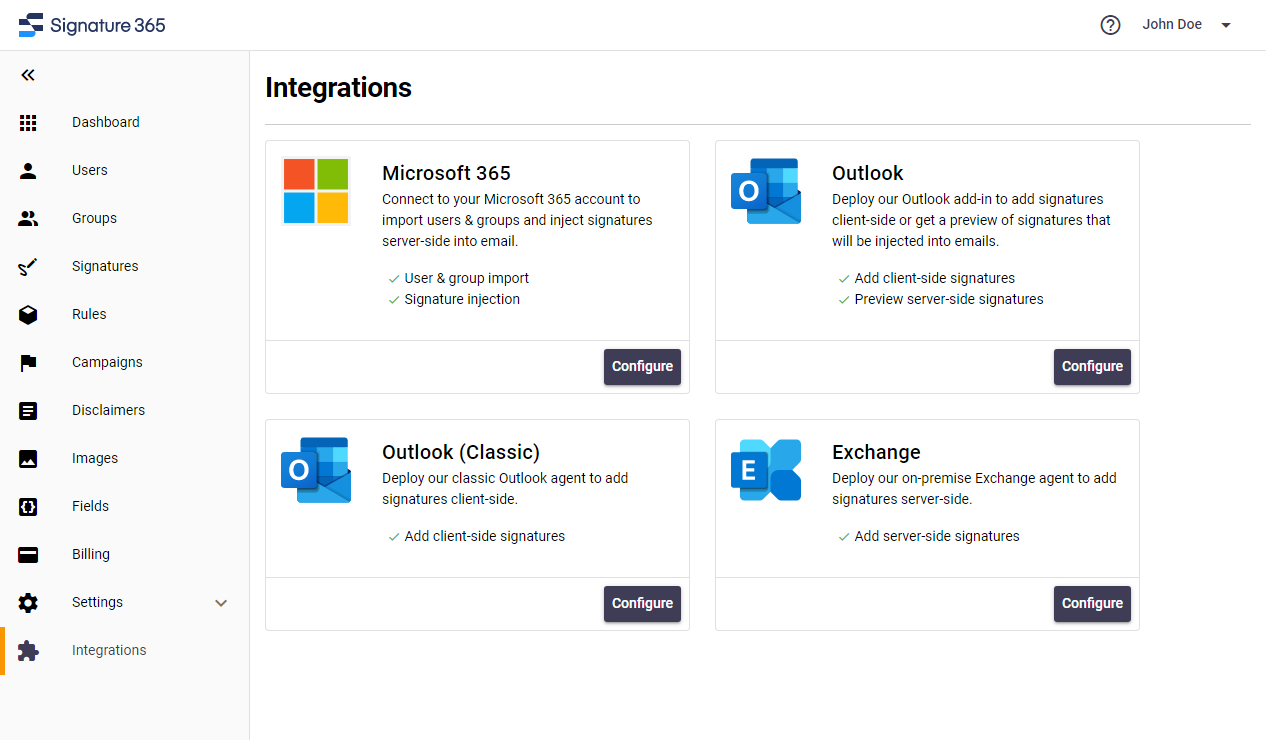Open the Rules menu item
The height and width of the screenshot is (740, 1266).
click(x=89, y=314)
